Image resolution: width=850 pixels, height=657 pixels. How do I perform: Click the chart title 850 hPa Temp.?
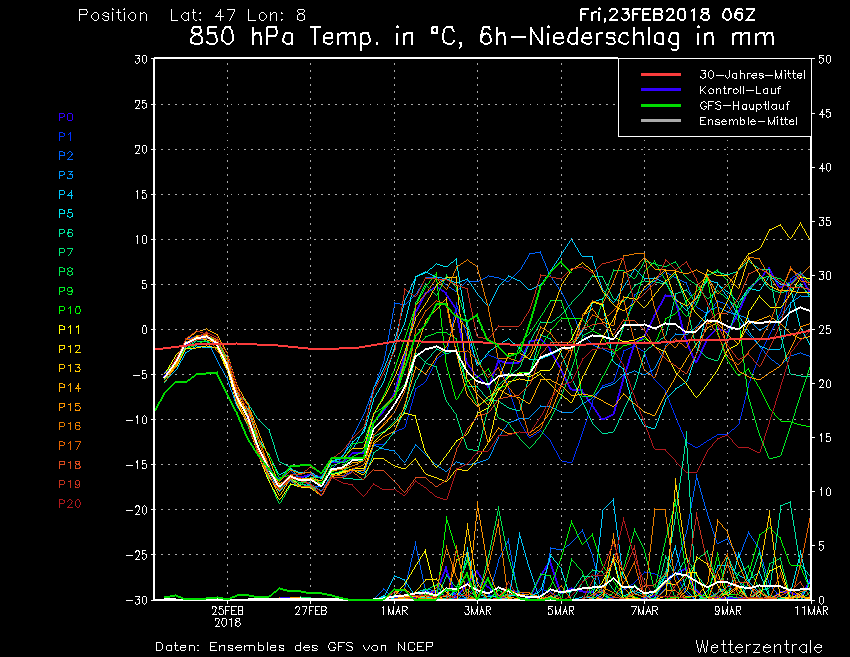[x=481, y=37]
